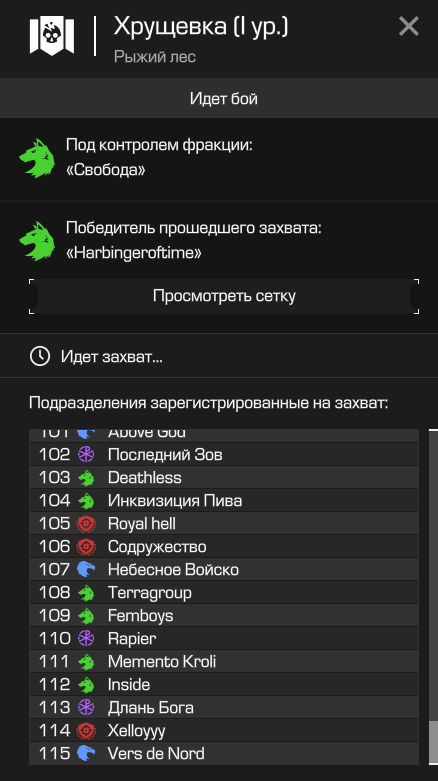Click the purple faction icon for Последний Зов
The width and height of the screenshot is (438, 781).
point(86,454)
